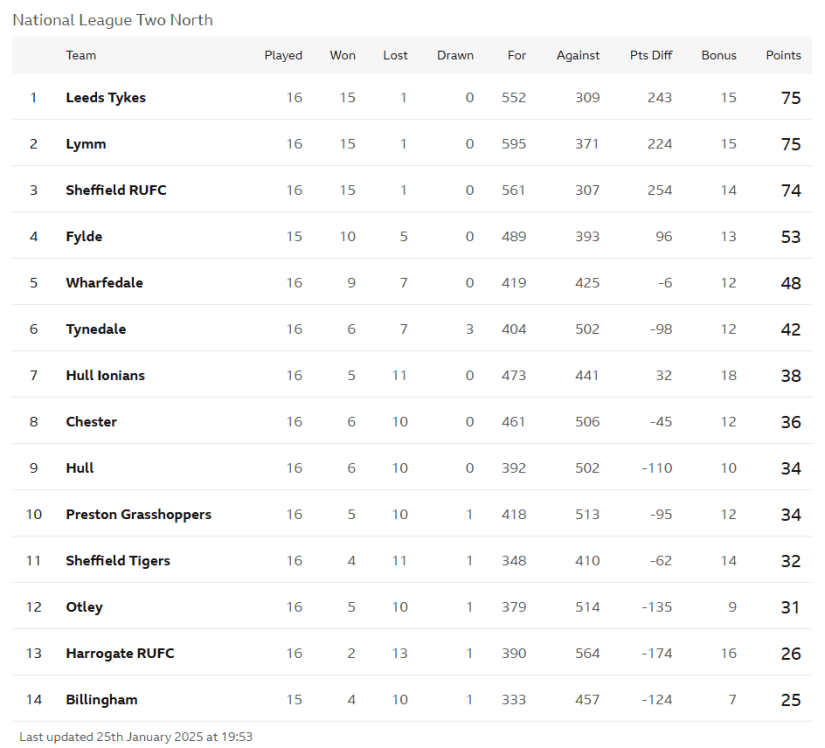
Task: Click the Harrogate RUFC team name
Action: pos(120,653)
